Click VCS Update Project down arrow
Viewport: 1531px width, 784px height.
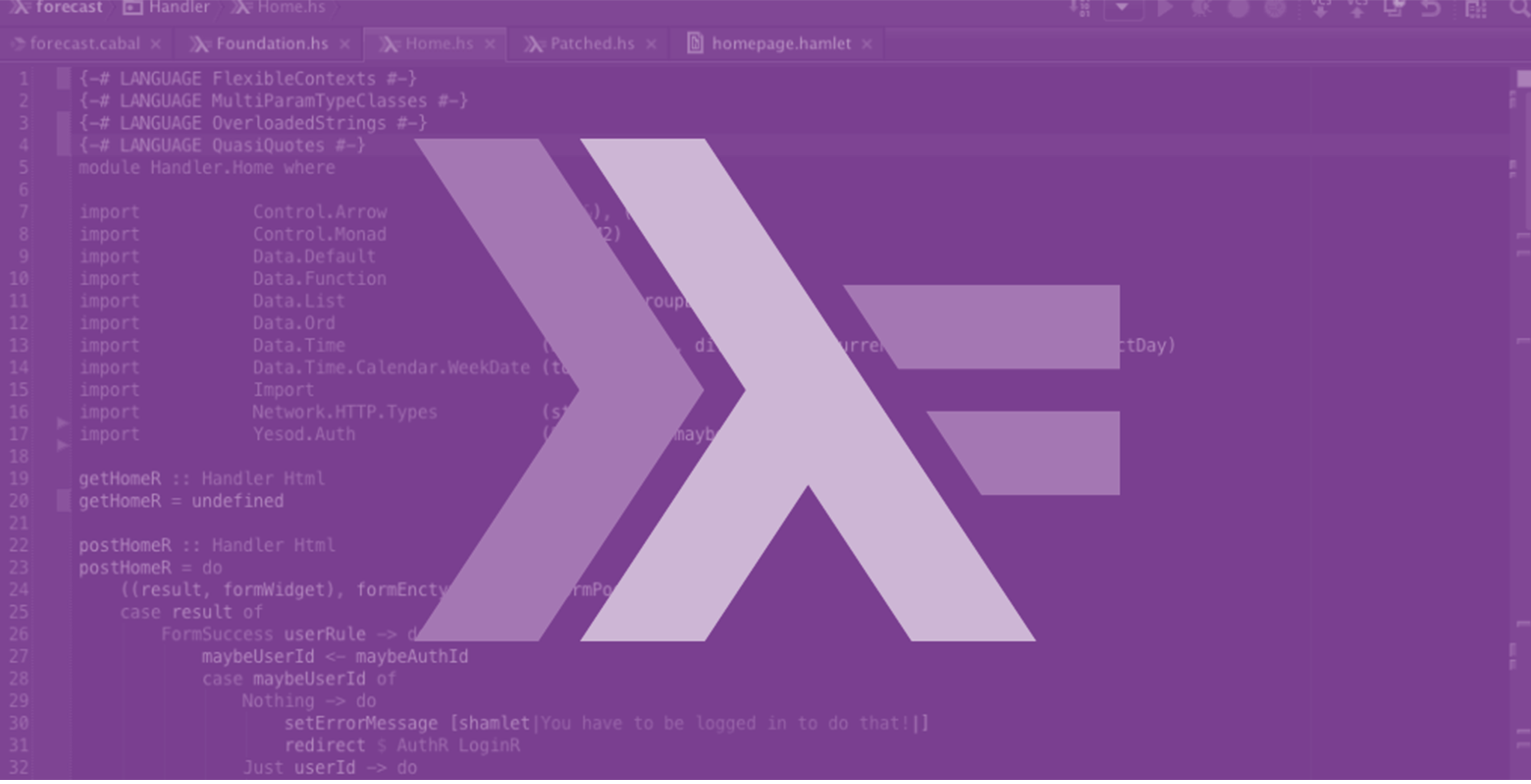tap(1320, 8)
